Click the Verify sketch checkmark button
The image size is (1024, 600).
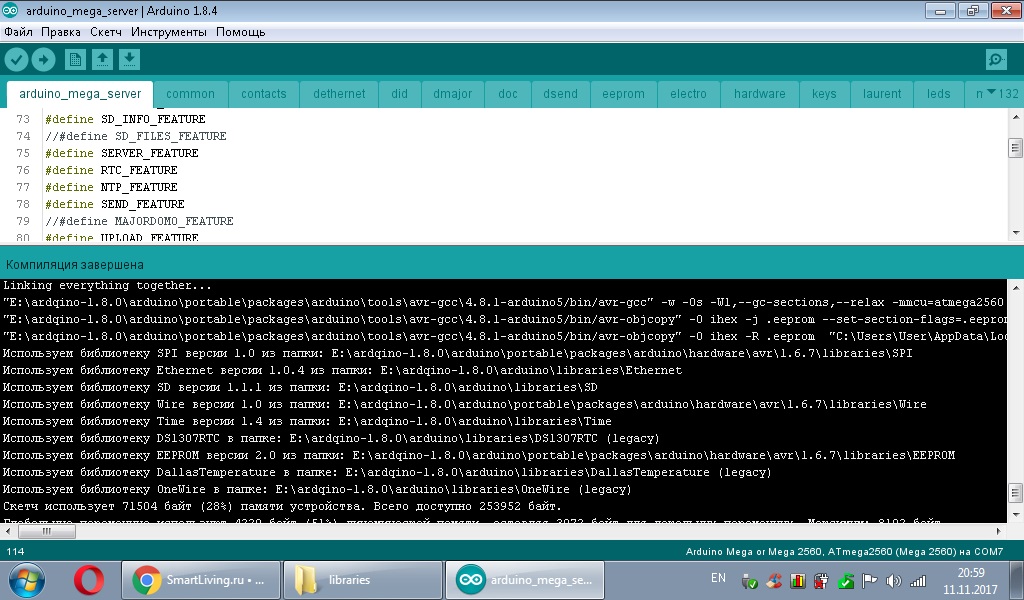pyautogui.click(x=16, y=60)
